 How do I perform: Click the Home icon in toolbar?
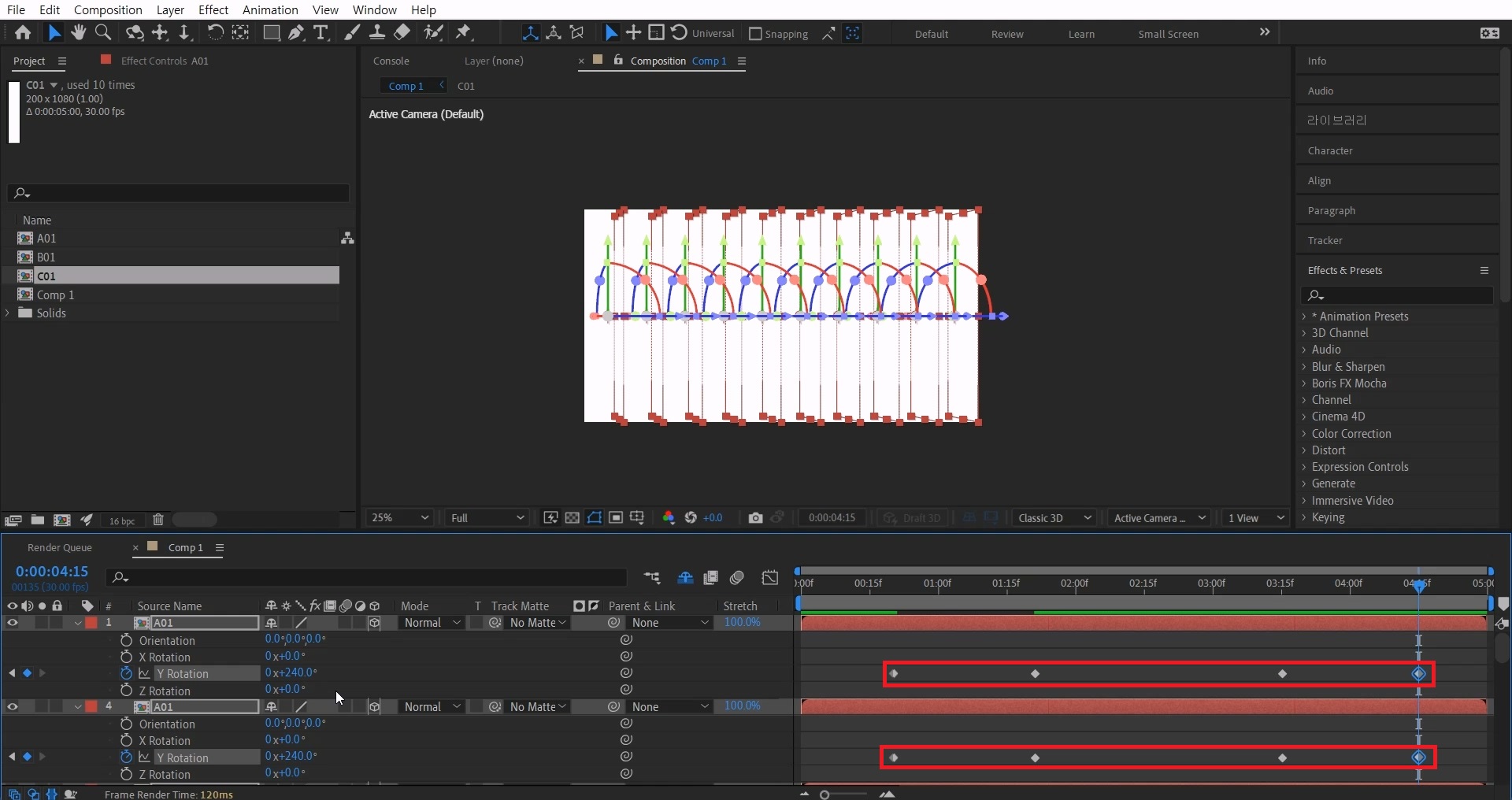click(23, 33)
